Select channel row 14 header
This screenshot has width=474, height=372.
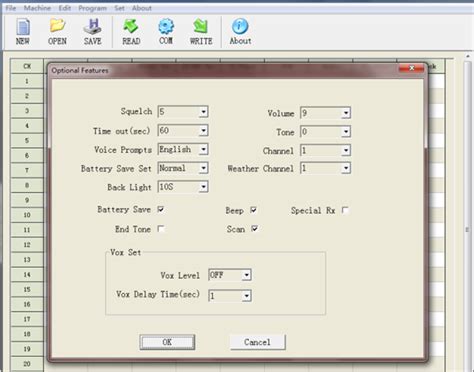27,275
